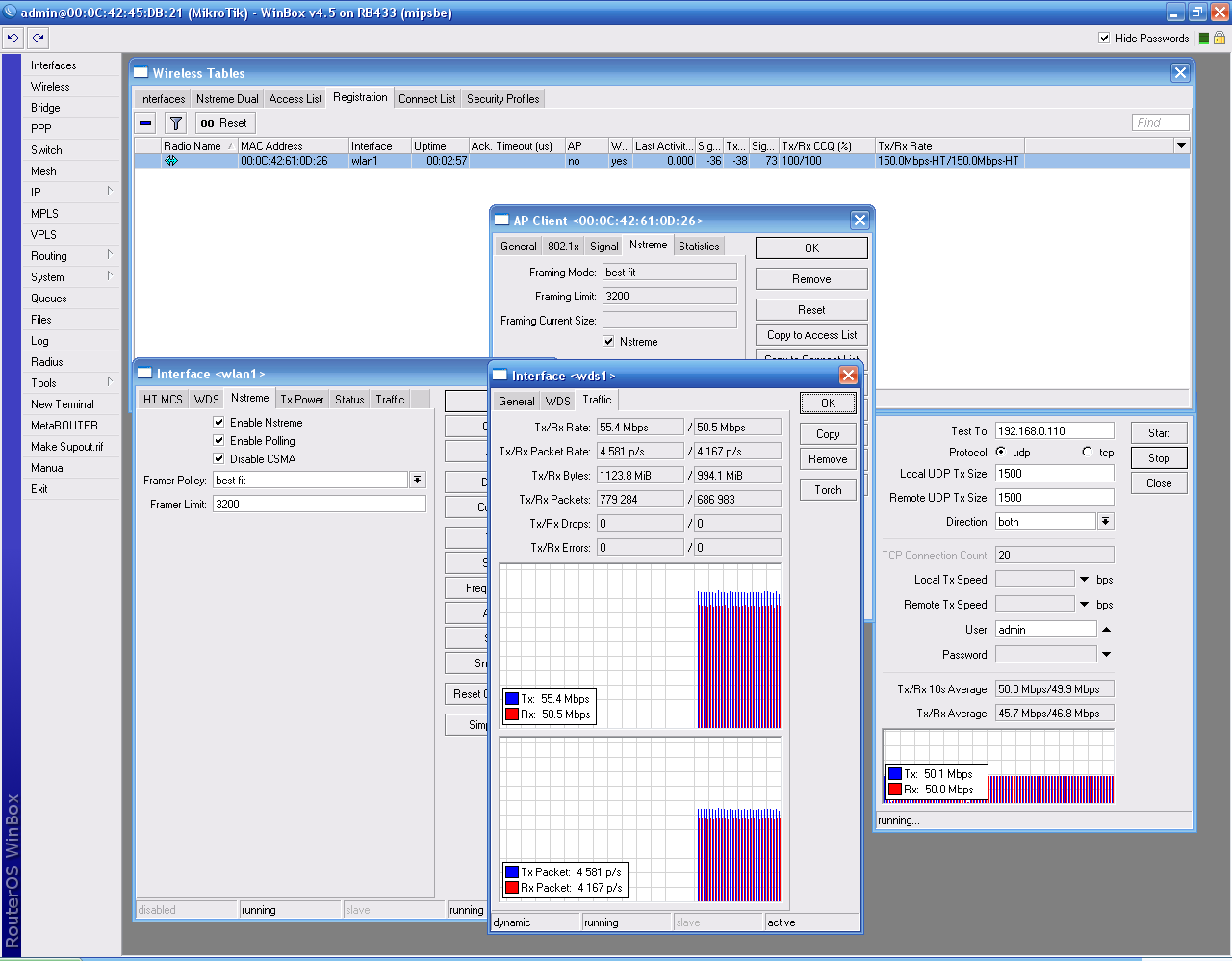The height and width of the screenshot is (961, 1232).
Task: Switch to the Security Profiles tab
Action: click(502, 99)
